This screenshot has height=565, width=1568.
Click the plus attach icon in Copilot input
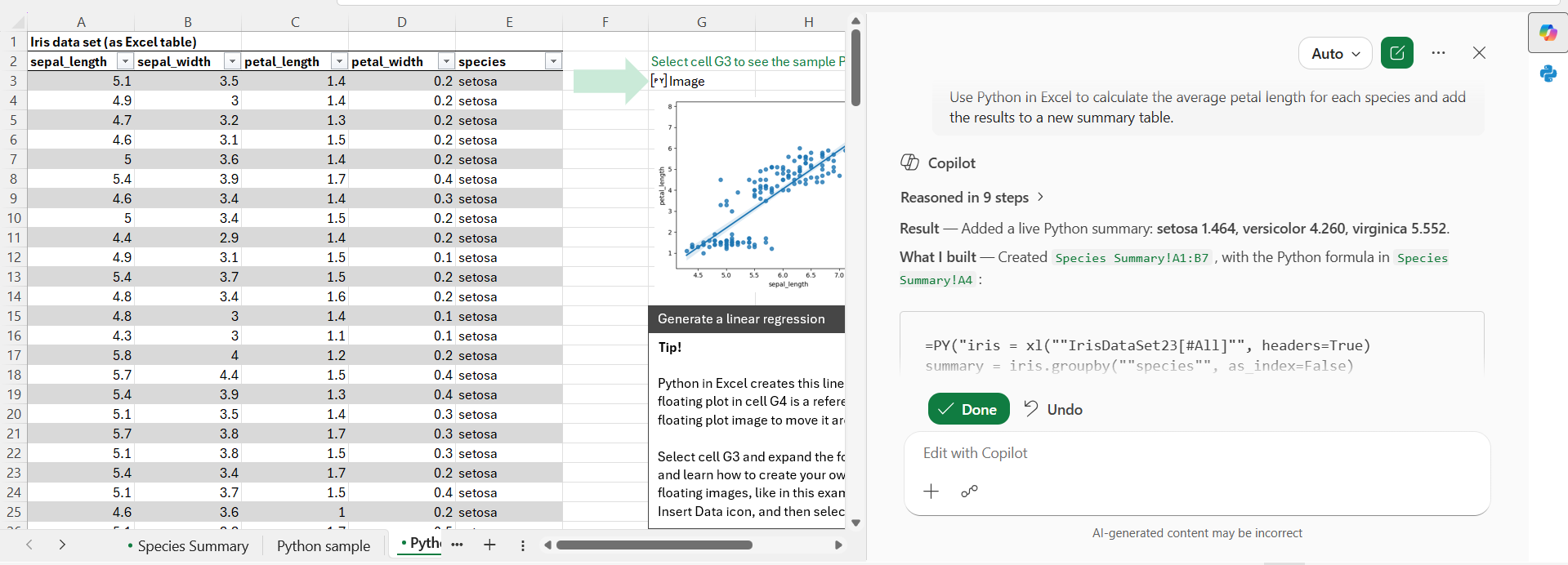tap(931, 491)
